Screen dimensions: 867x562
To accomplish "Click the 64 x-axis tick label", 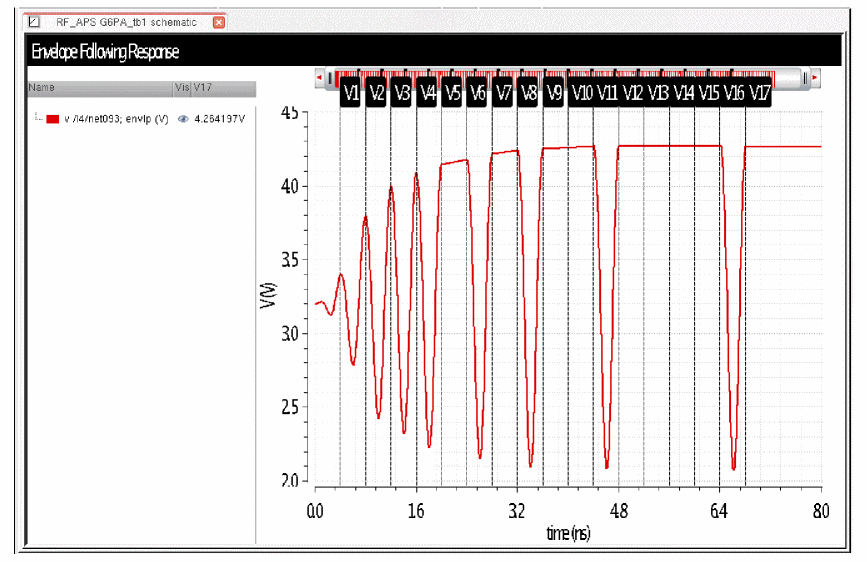I will [x=719, y=511].
